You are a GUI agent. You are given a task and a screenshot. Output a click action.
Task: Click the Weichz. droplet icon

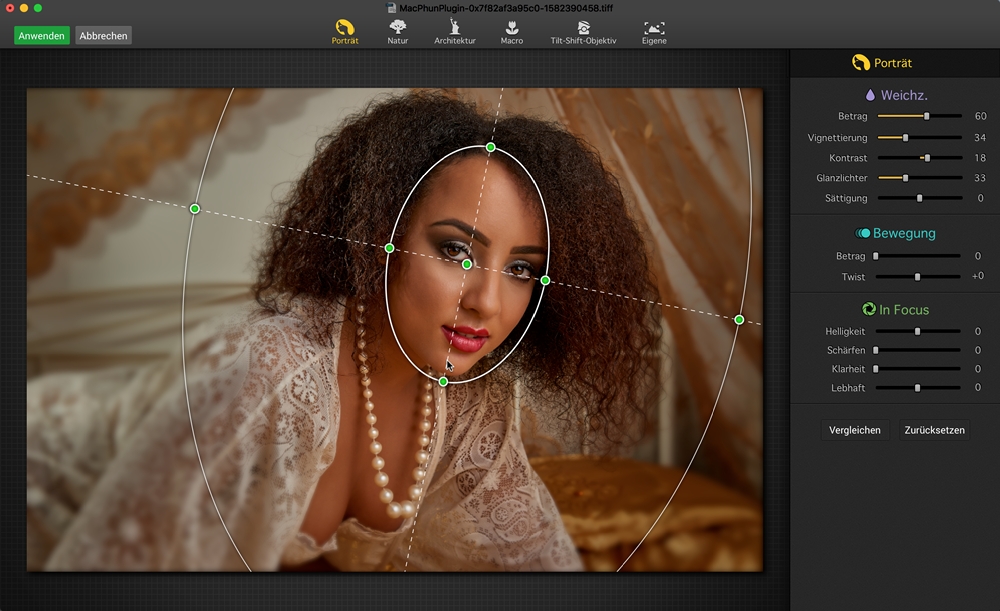coord(870,95)
